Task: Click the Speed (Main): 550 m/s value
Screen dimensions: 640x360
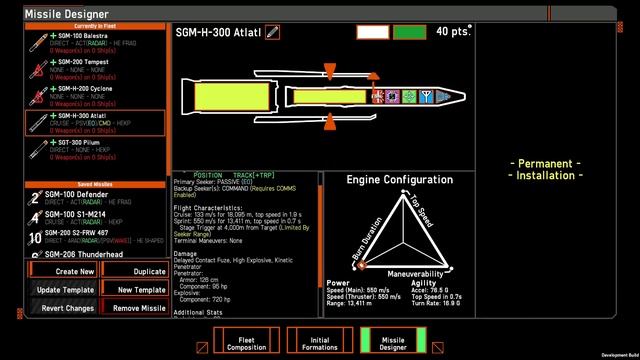Action: click(358, 290)
